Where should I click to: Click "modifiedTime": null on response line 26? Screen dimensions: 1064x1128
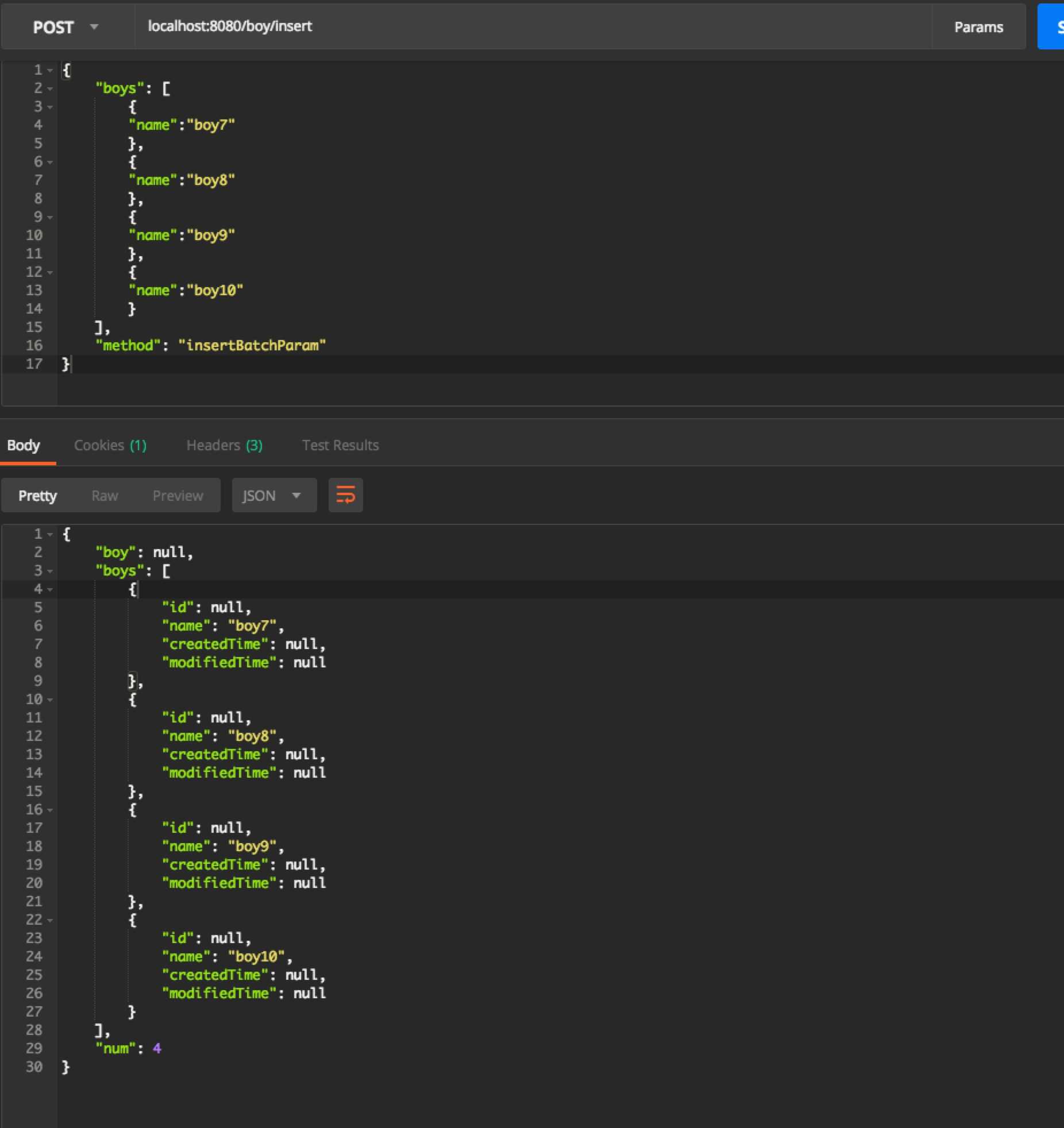(244, 994)
